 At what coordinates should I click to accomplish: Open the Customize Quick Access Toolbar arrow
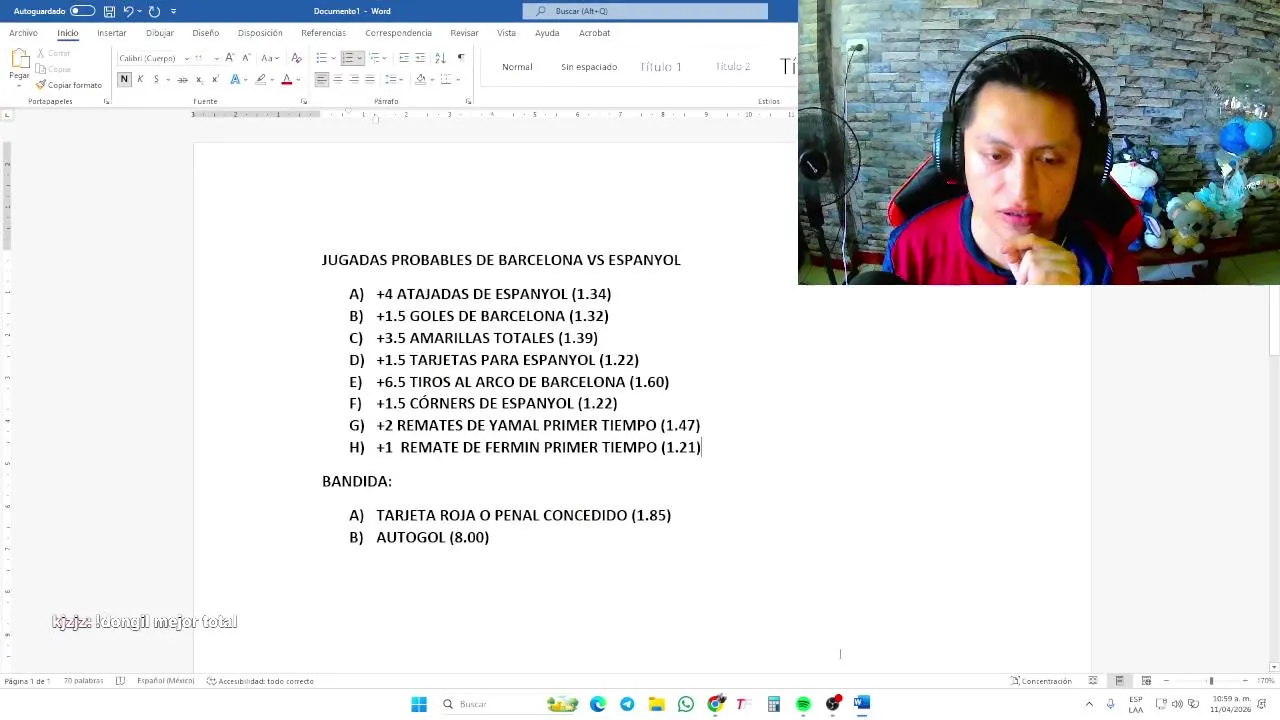(x=173, y=11)
